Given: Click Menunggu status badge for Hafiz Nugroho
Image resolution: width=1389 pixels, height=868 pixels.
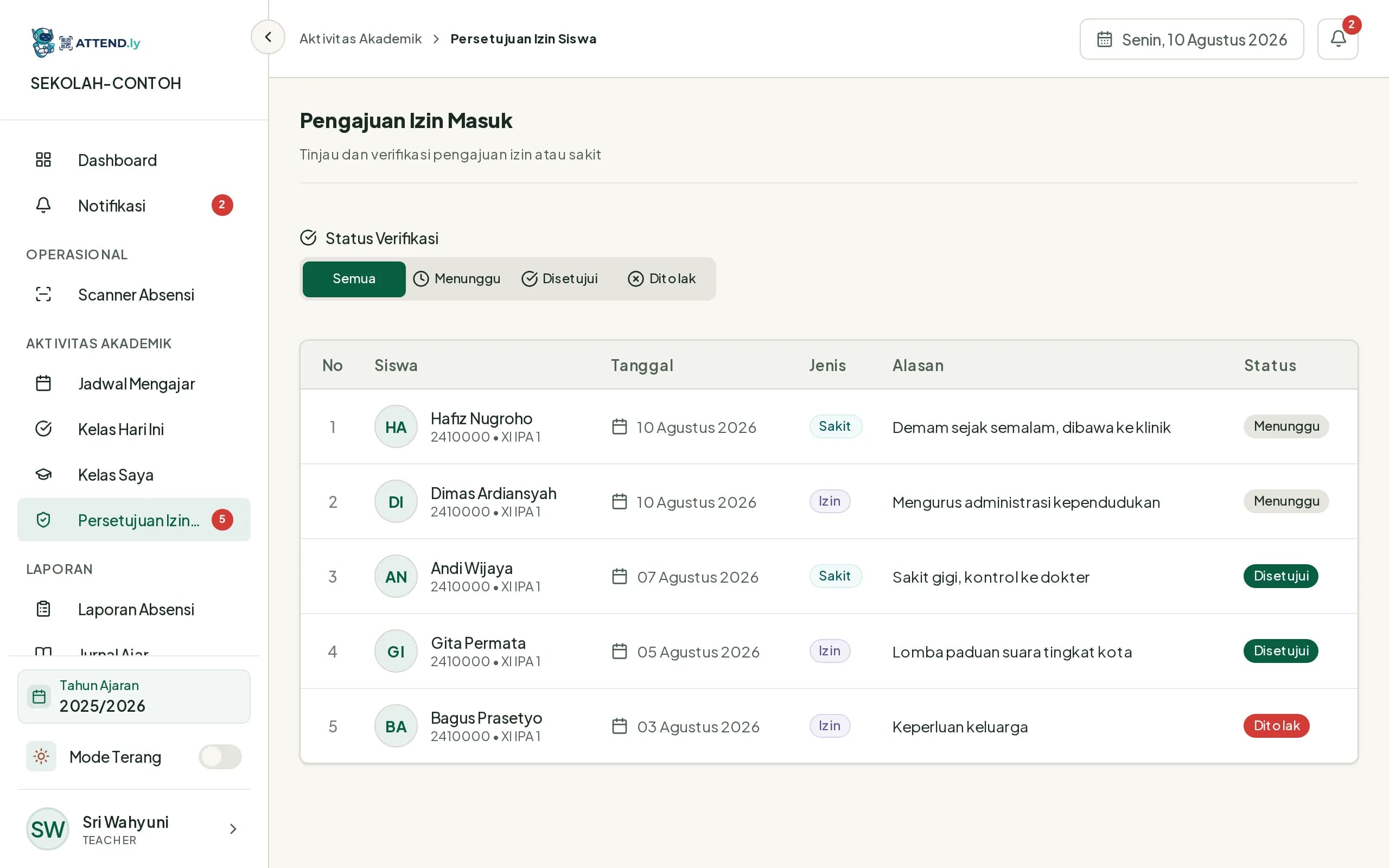Looking at the screenshot, I should pos(1286,426).
